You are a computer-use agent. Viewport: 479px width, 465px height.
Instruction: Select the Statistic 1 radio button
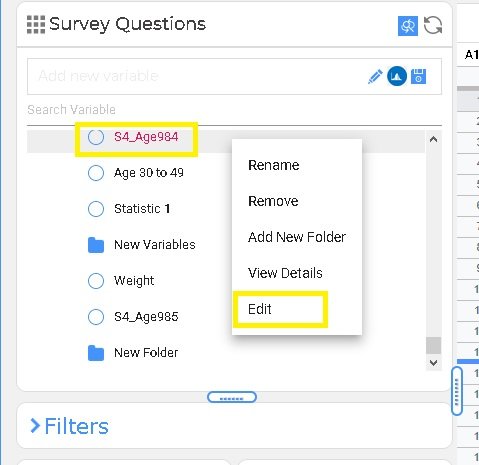(x=96, y=209)
